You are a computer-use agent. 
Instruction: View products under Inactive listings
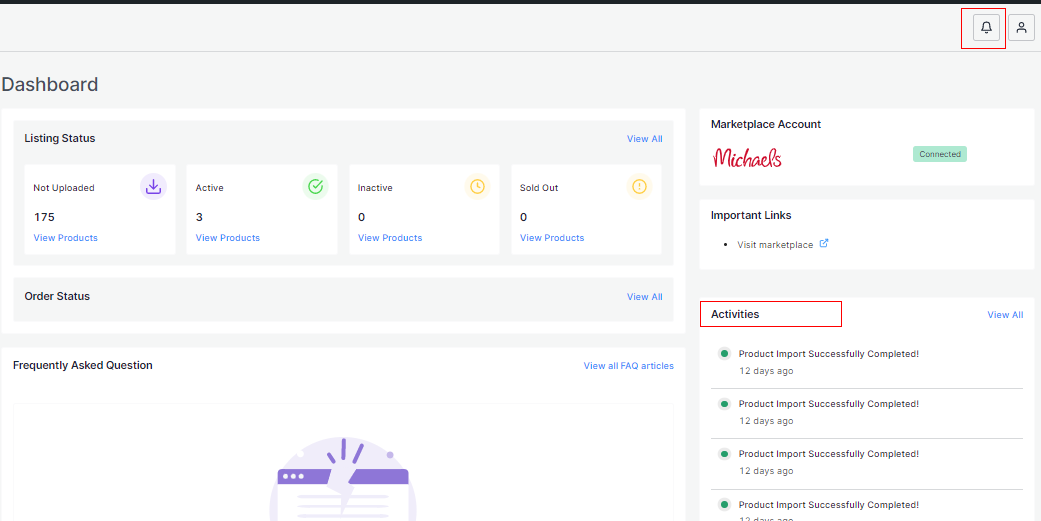pyautogui.click(x=389, y=238)
